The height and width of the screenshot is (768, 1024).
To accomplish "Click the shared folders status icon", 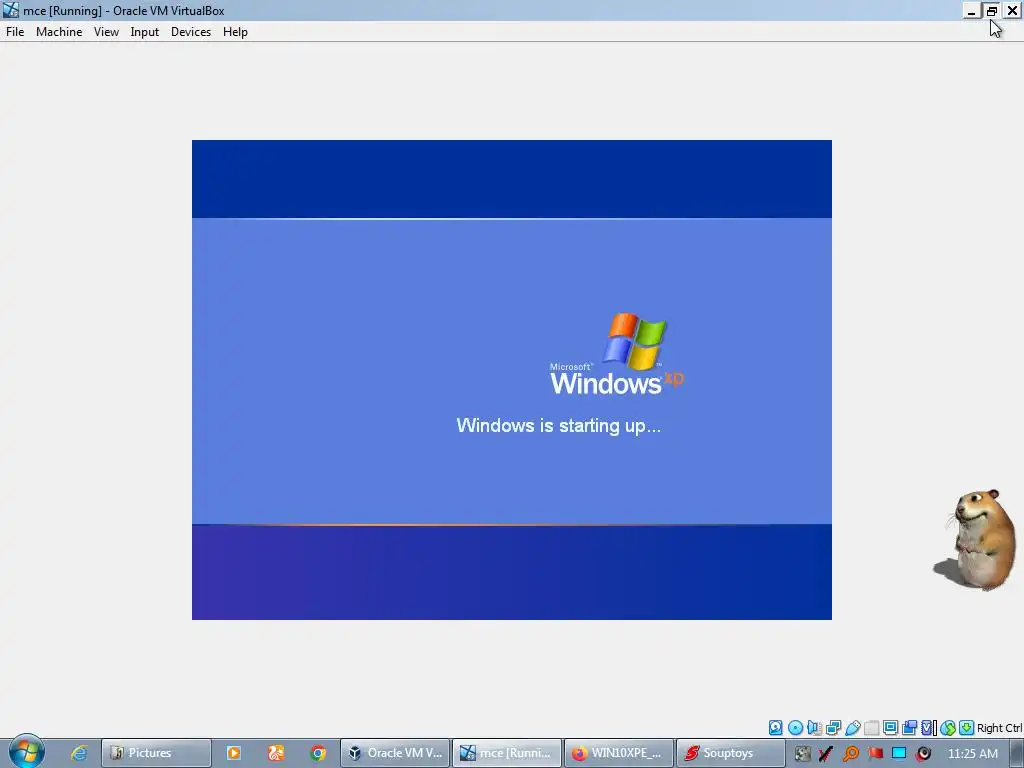I will point(871,728).
